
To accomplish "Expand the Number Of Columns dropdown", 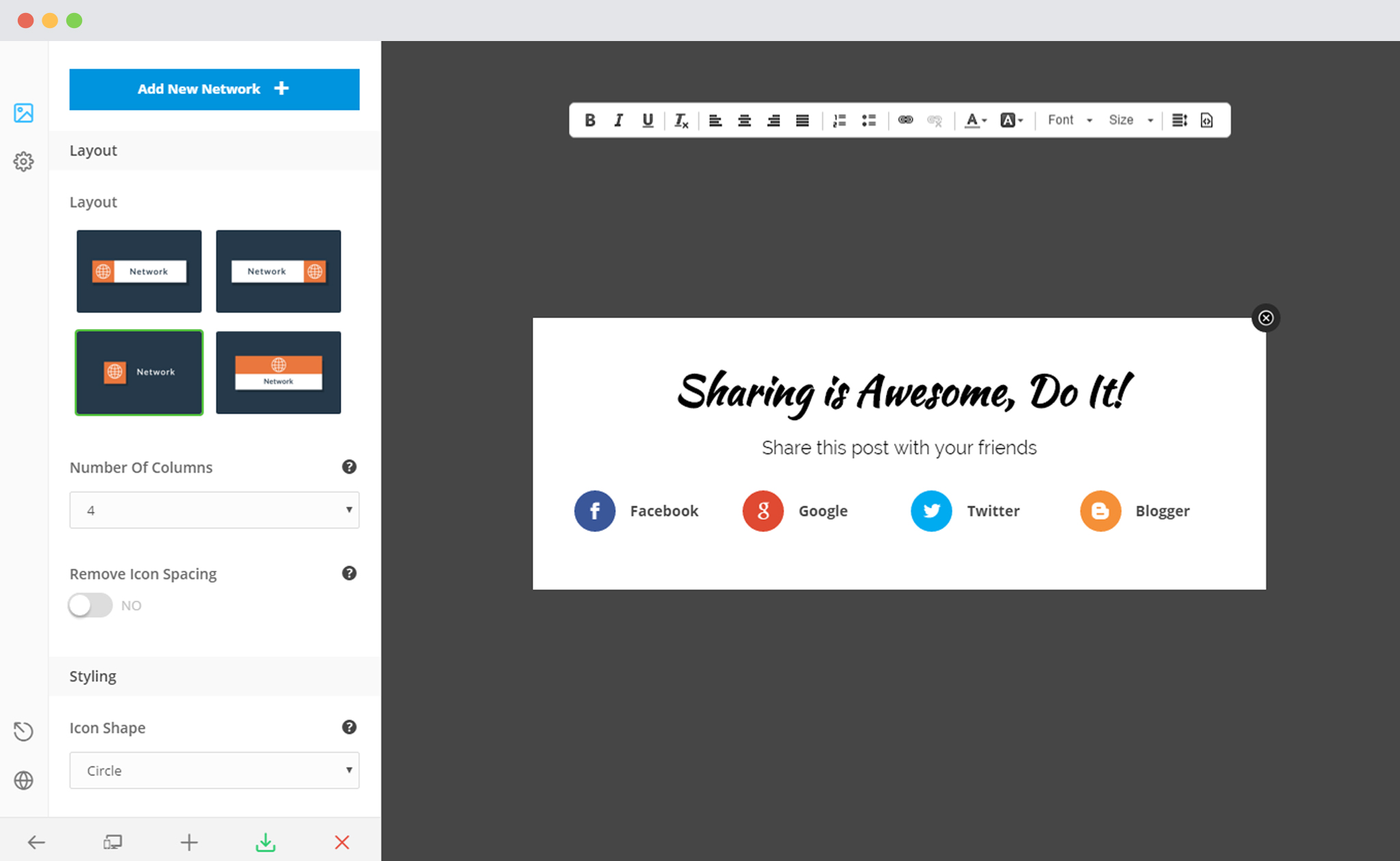I will 213,511.
